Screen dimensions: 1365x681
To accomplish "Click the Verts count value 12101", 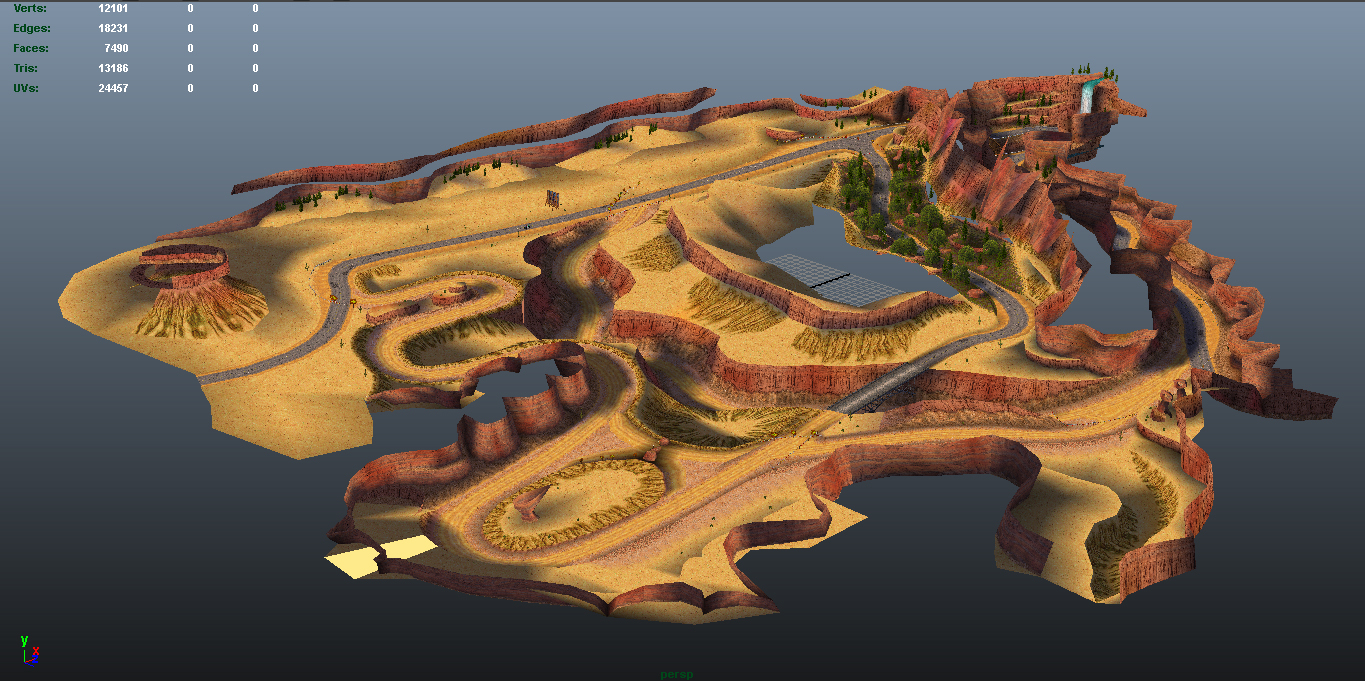I will click(x=113, y=8).
